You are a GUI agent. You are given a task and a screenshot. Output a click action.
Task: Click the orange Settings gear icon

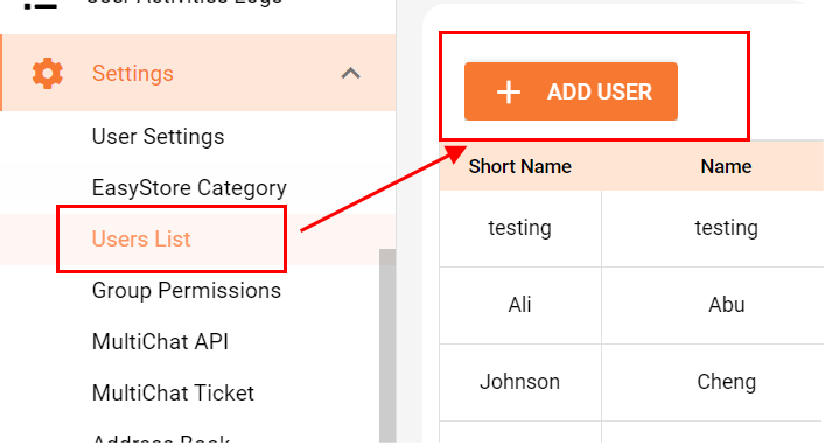48,74
